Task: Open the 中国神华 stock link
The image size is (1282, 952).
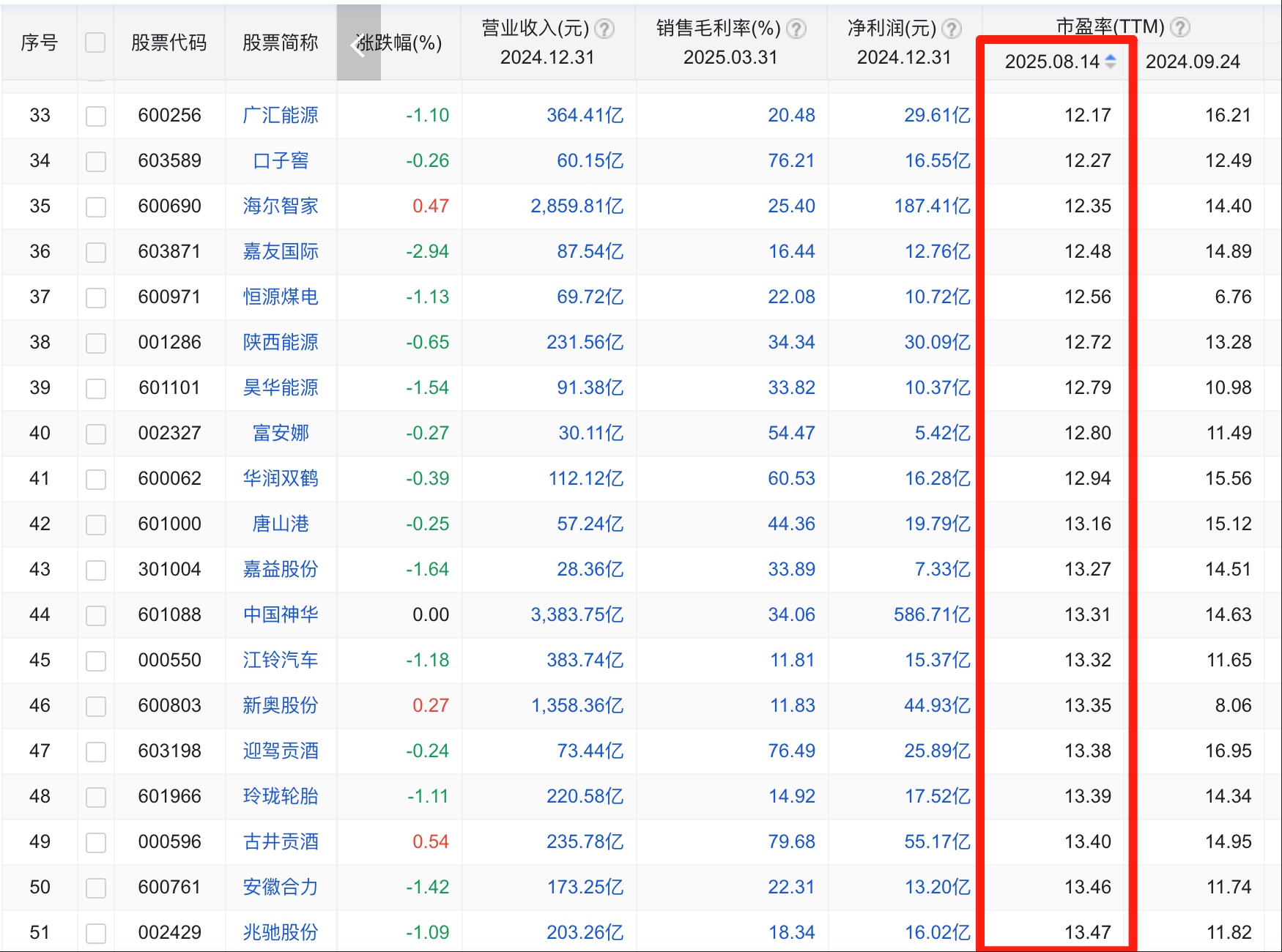Action: [281, 614]
